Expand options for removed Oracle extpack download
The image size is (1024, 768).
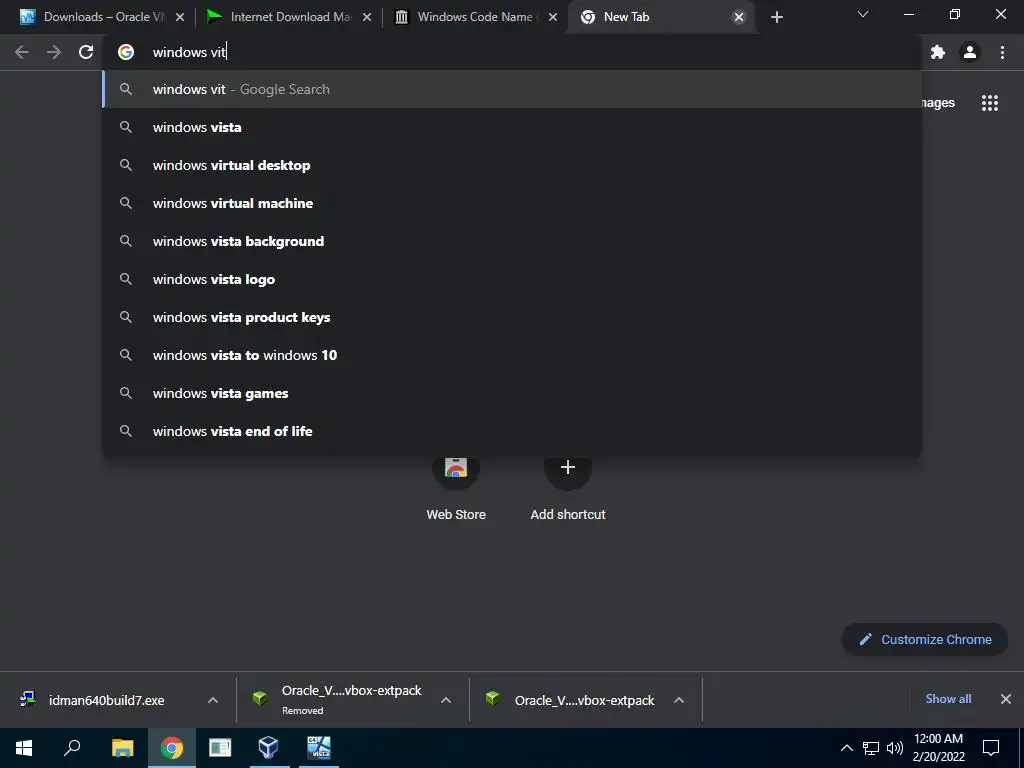[x=446, y=700]
